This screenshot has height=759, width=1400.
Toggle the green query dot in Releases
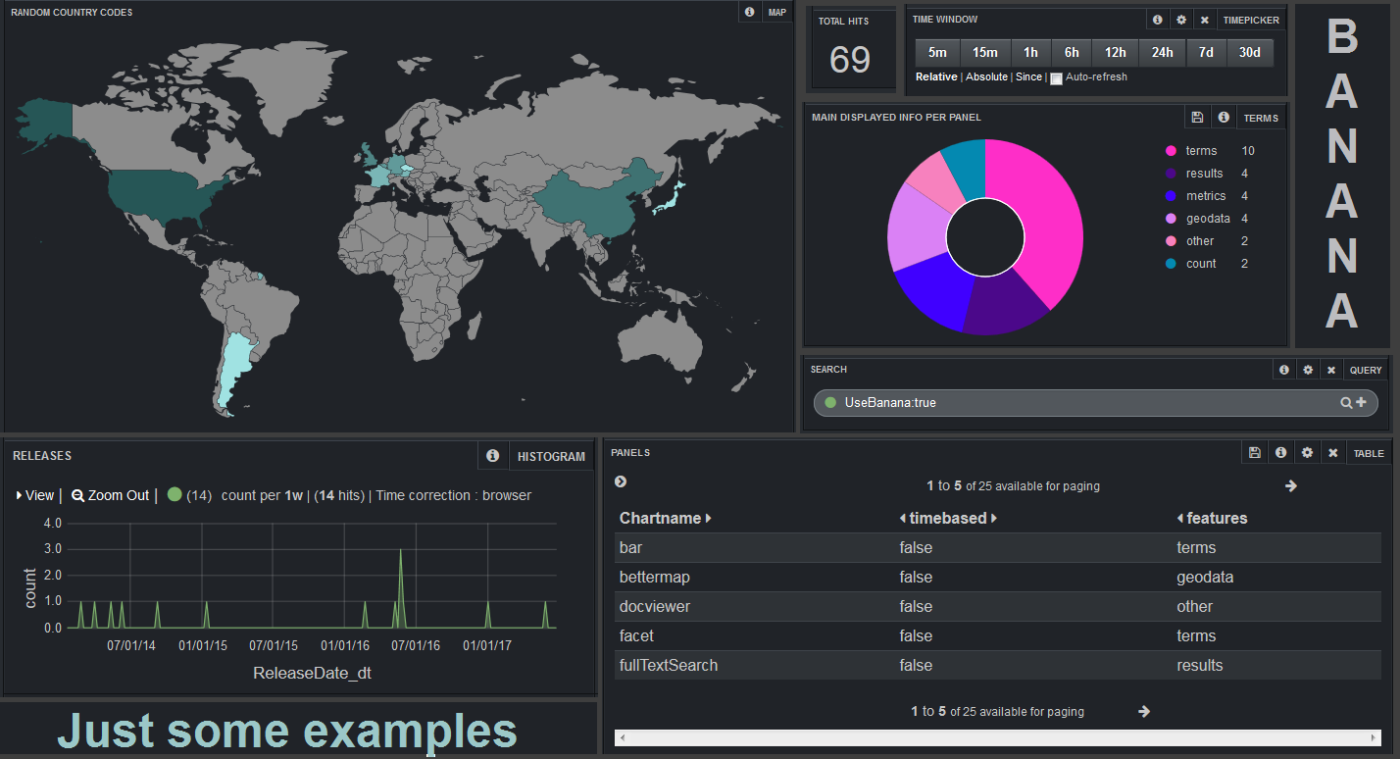[174, 495]
